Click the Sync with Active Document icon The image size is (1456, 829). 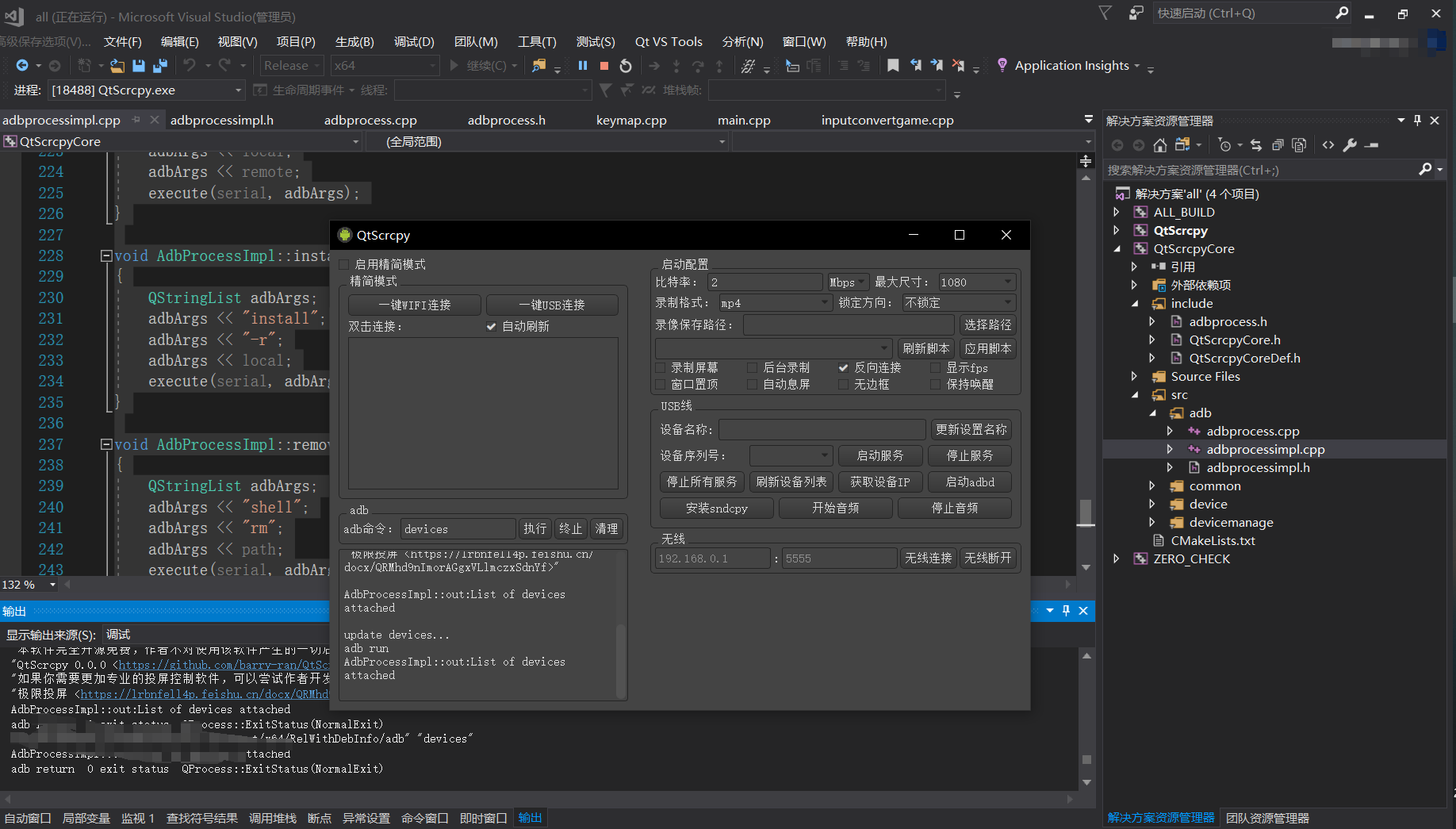[x=1256, y=145]
